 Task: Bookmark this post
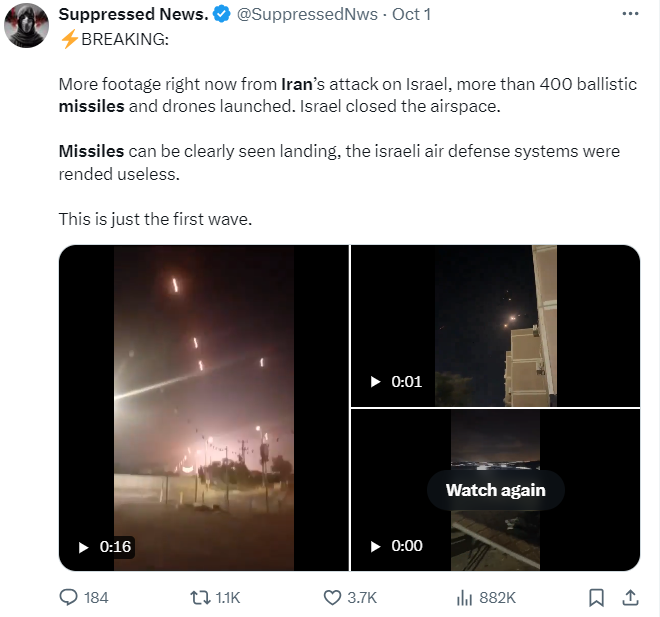[596, 597]
